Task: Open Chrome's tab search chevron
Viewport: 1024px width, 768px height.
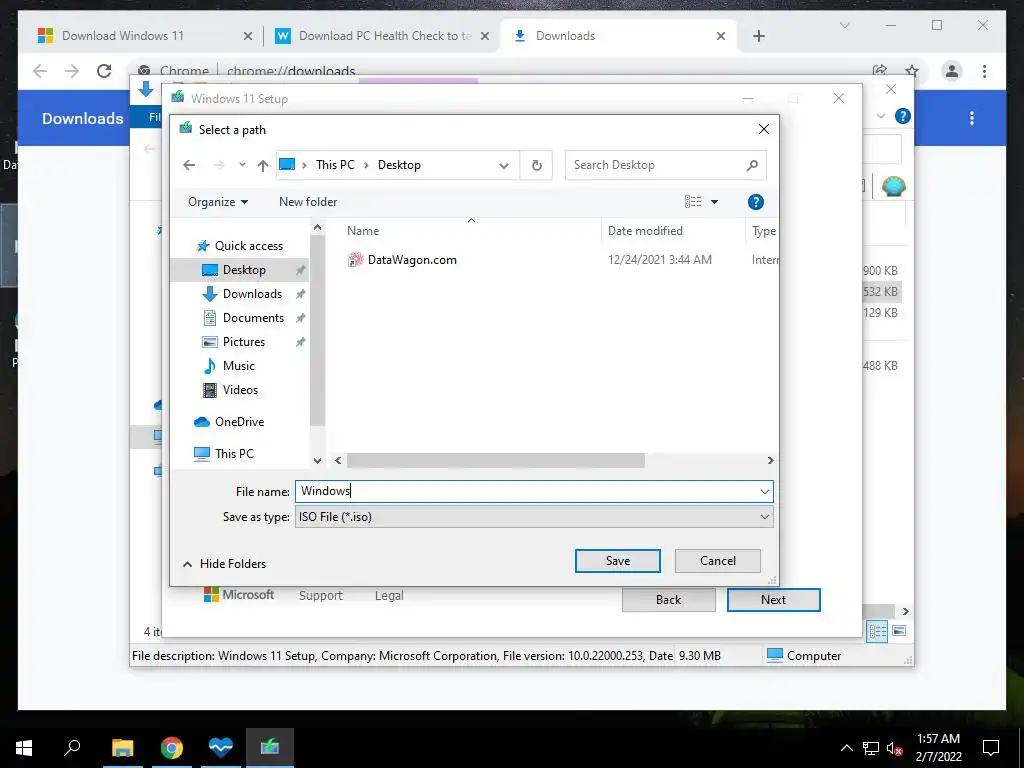Action: (844, 25)
